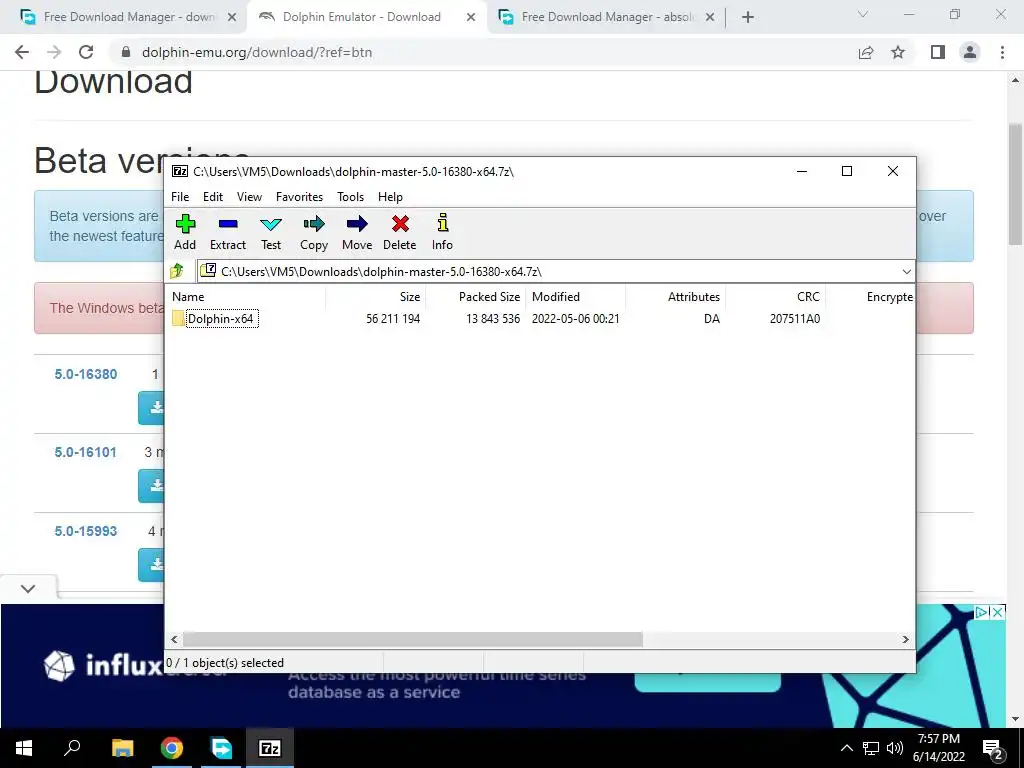Extract files using the Extract icon
The height and width of the screenshot is (768, 1024).
[x=228, y=232]
